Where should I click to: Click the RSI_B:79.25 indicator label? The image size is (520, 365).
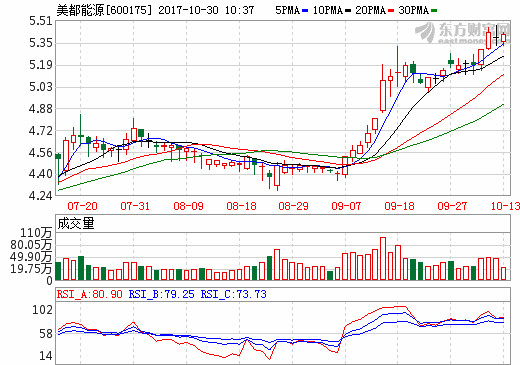tap(161, 294)
